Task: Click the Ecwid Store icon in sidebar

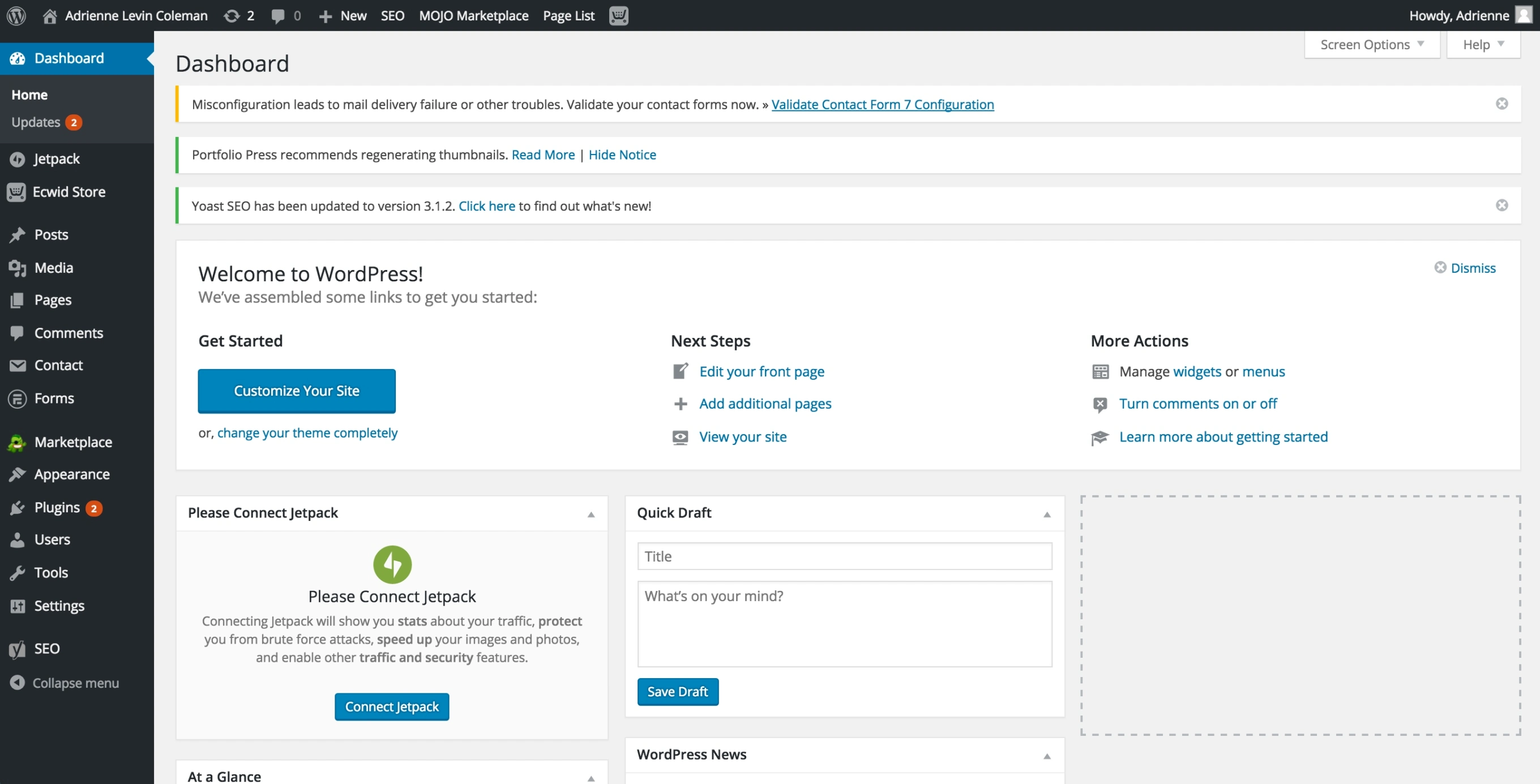Action: click(x=18, y=191)
